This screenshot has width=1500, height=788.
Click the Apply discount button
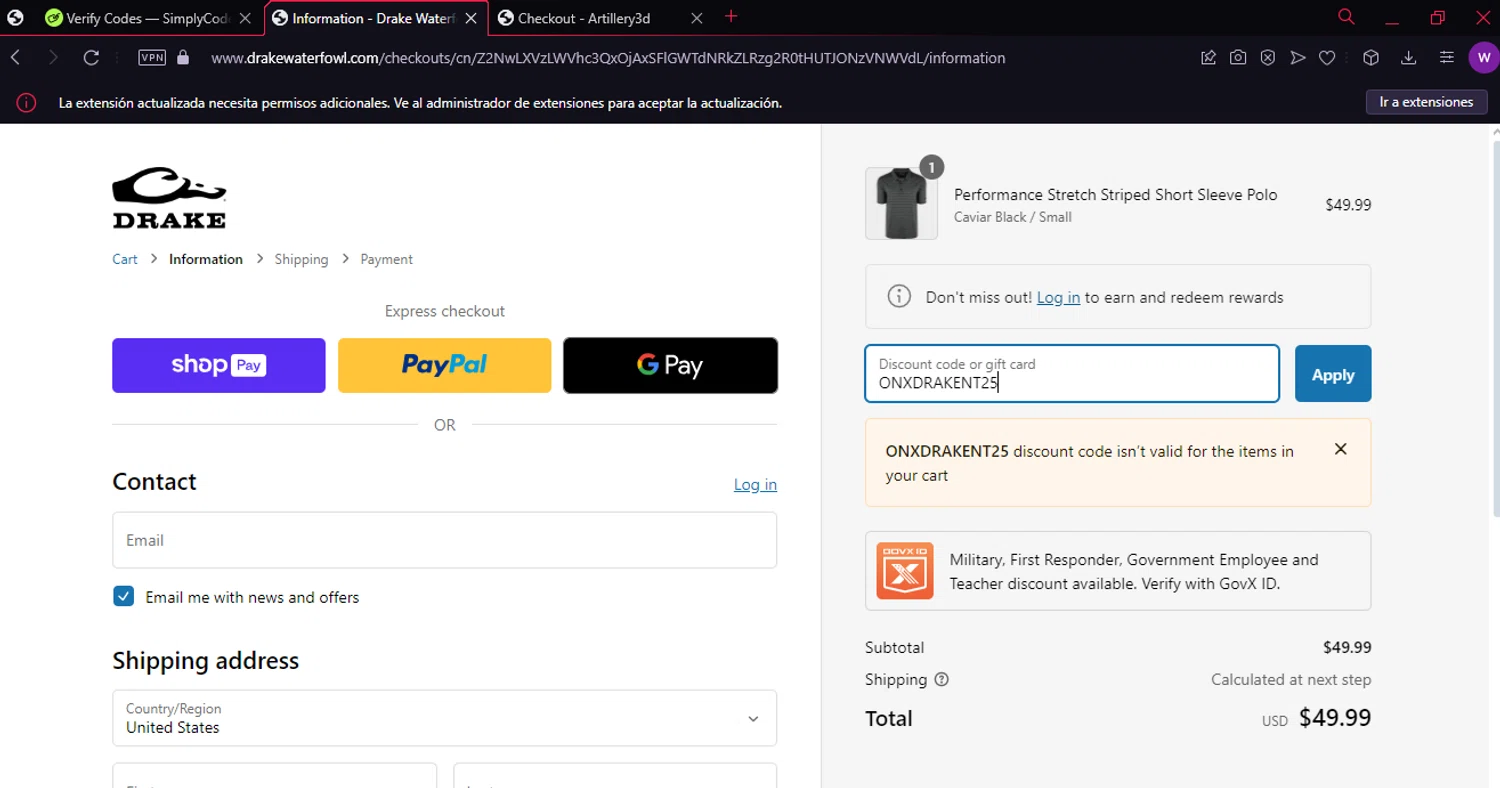point(1333,374)
